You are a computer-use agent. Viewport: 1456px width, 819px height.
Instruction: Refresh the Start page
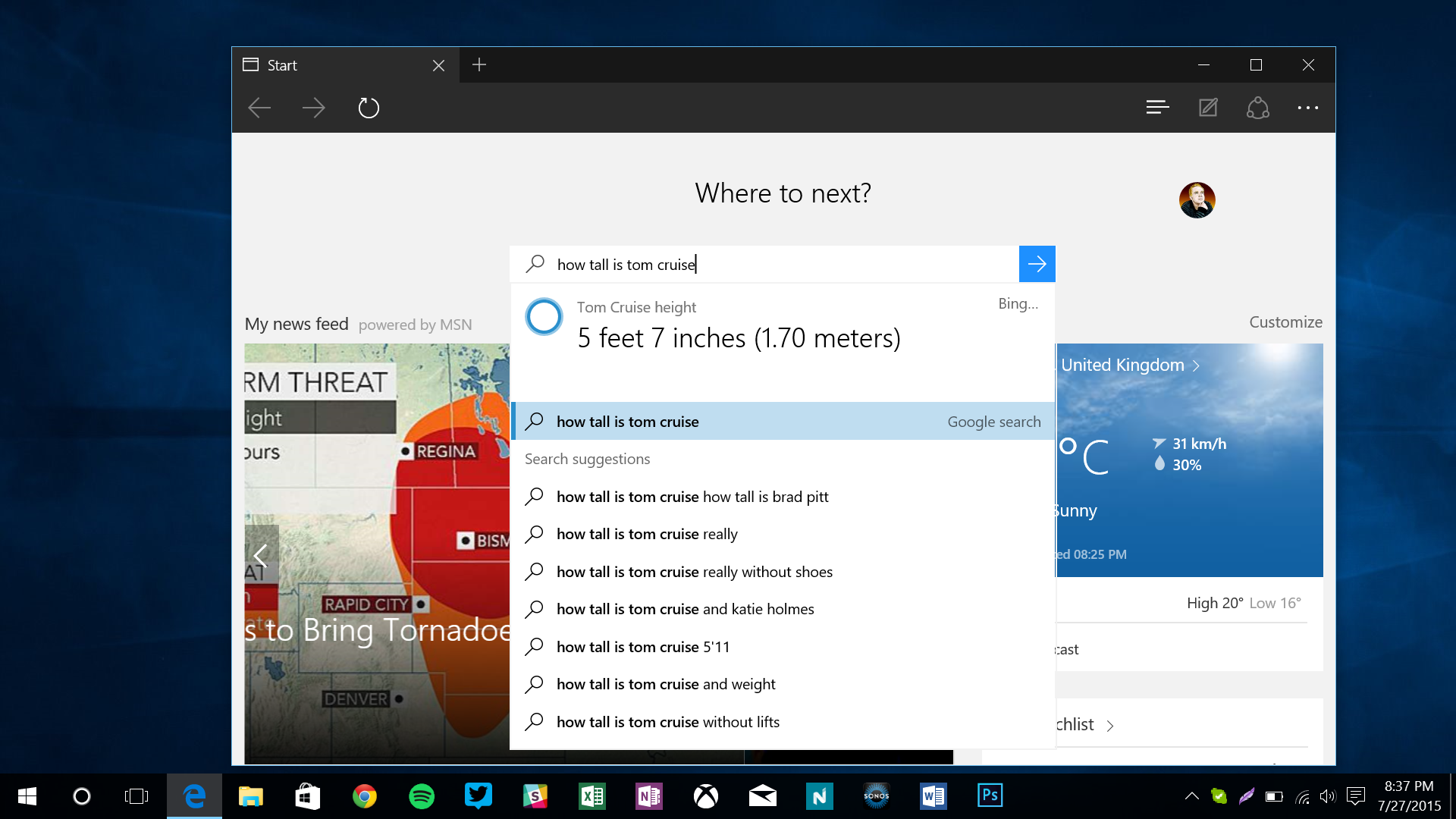point(369,108)
